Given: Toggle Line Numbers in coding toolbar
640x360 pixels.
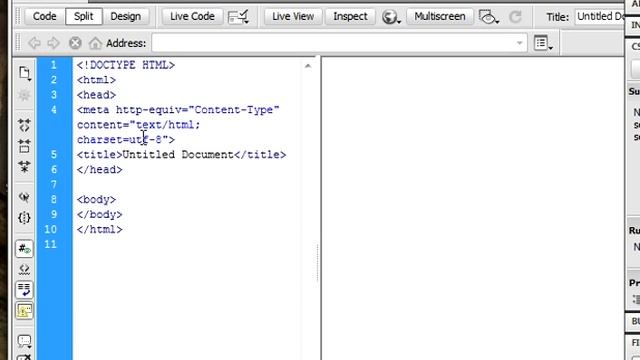Looking at the screenshot, I should (24, 249).
